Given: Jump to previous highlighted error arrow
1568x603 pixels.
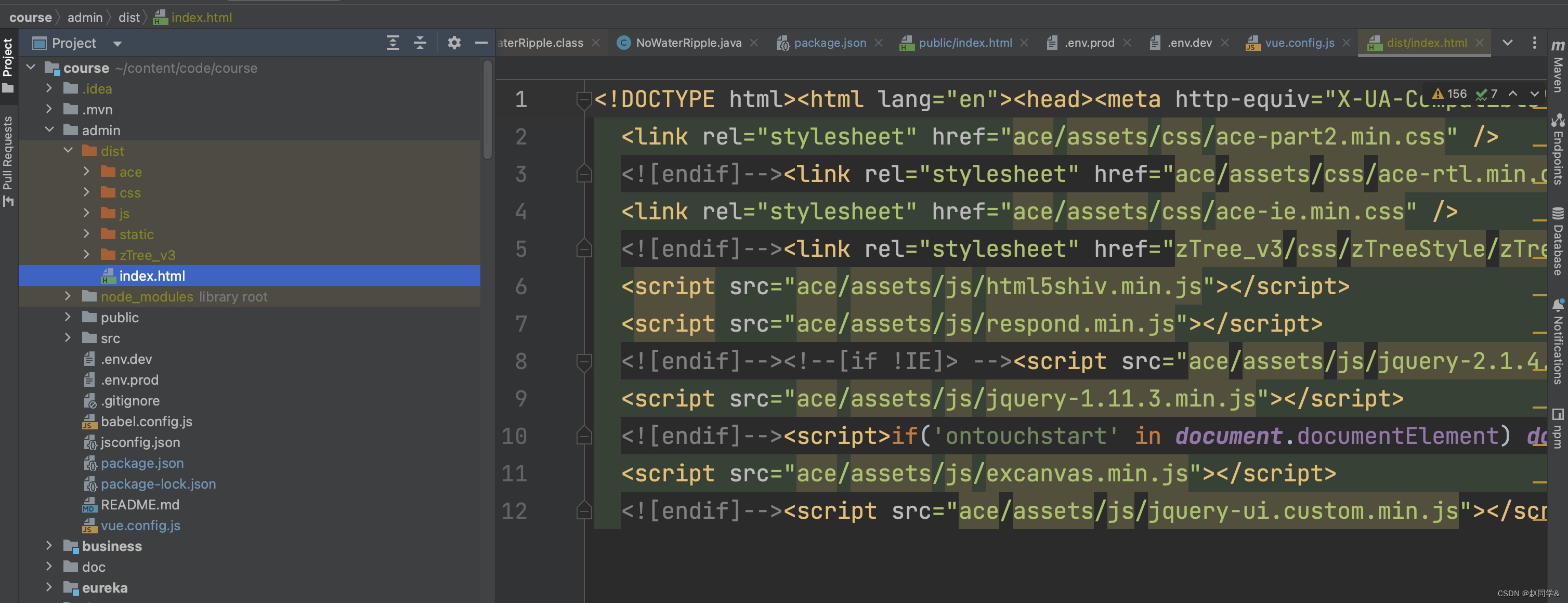Looking at the screenshot, I should coord(1512,94).
